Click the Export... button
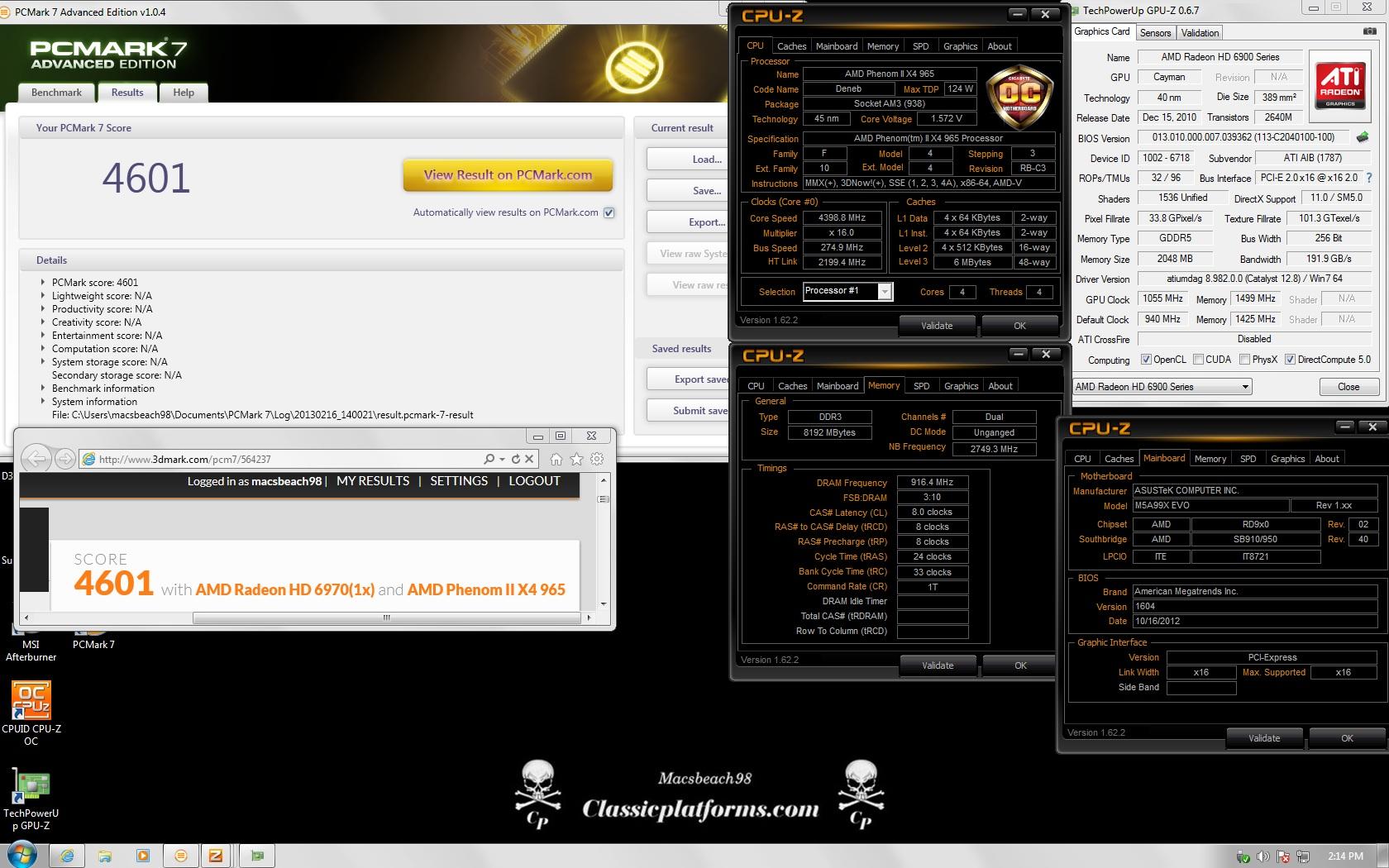1389x868 pixels. pyautogui.click(x=689, y=222)
